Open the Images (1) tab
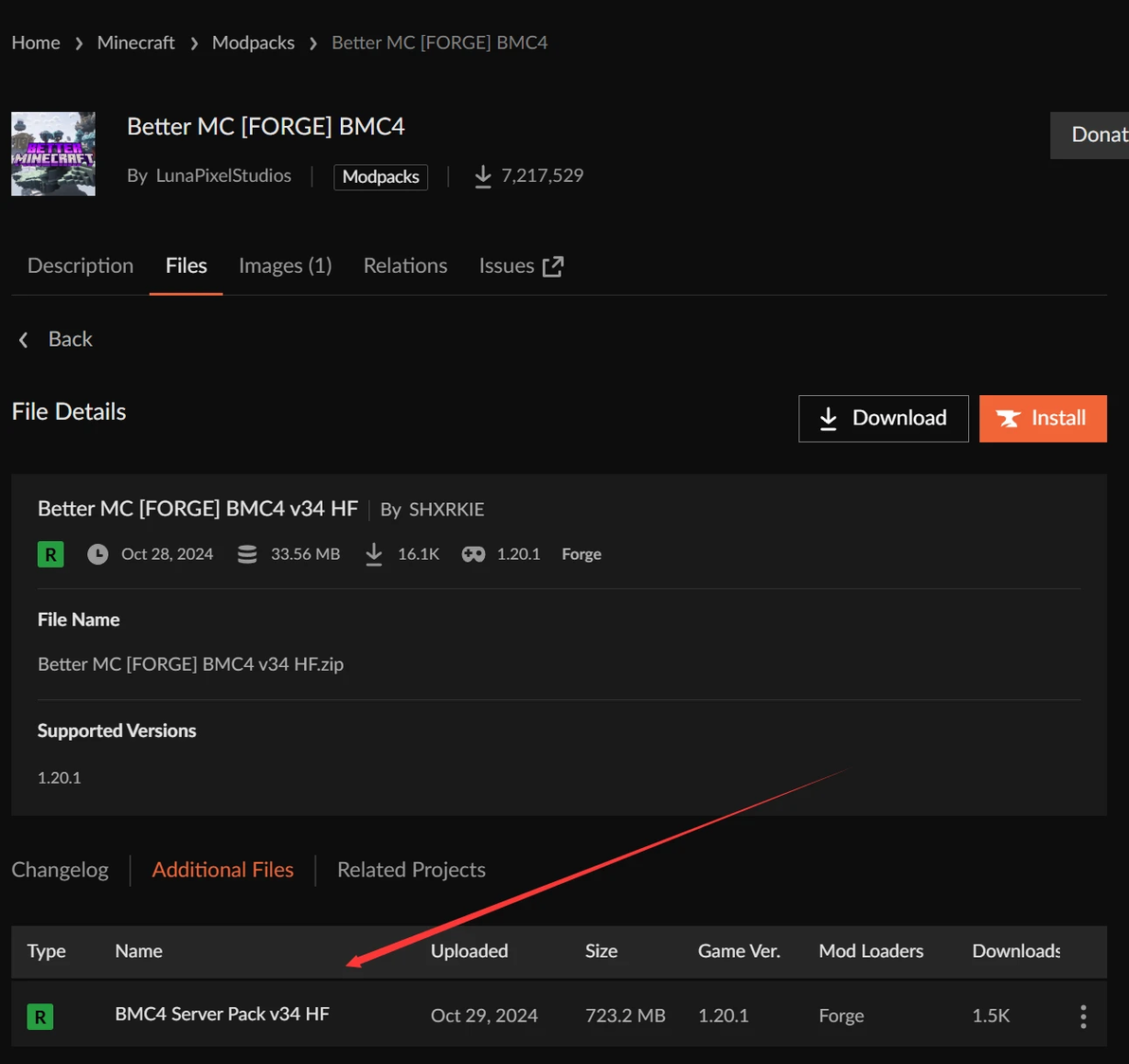Viewport: 1129px width, 1064px height. click(x=285, y=266)
